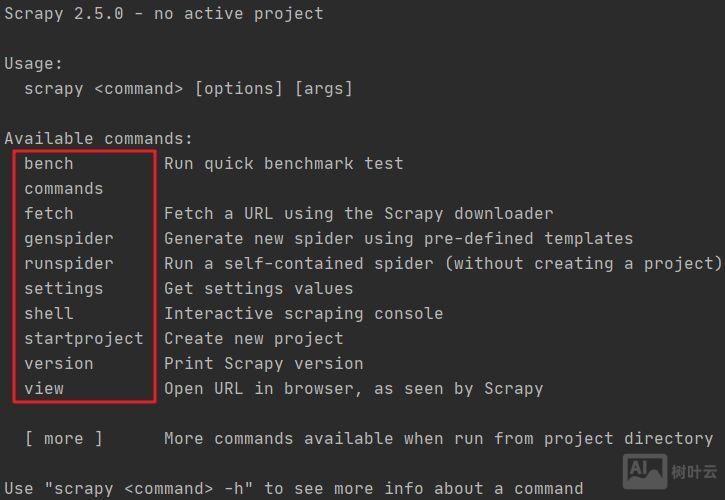Click the 'shell' command name

[49, 314]
